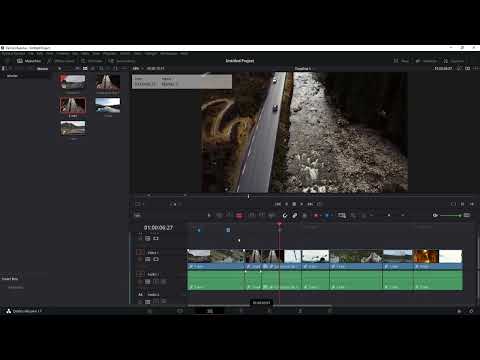Toggle the Linked Selection chain icon
Image resolution: width=480 pixels, height=360 pixels.
click(x=295, y=216)
